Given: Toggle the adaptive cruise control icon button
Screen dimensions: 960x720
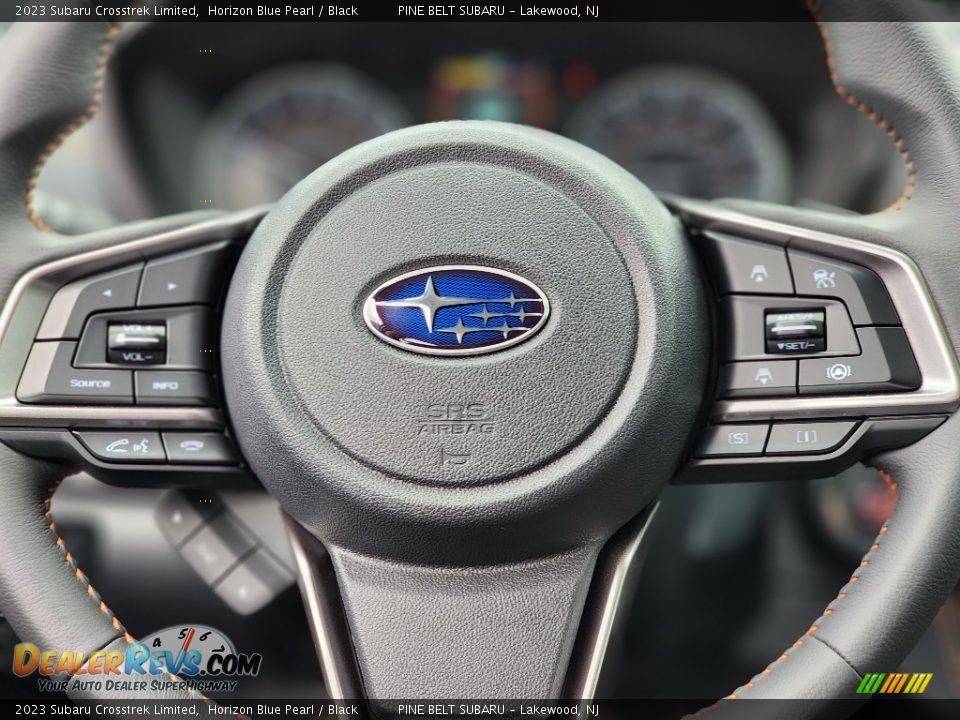Looking at the screenshot, I should pos(825,278).
